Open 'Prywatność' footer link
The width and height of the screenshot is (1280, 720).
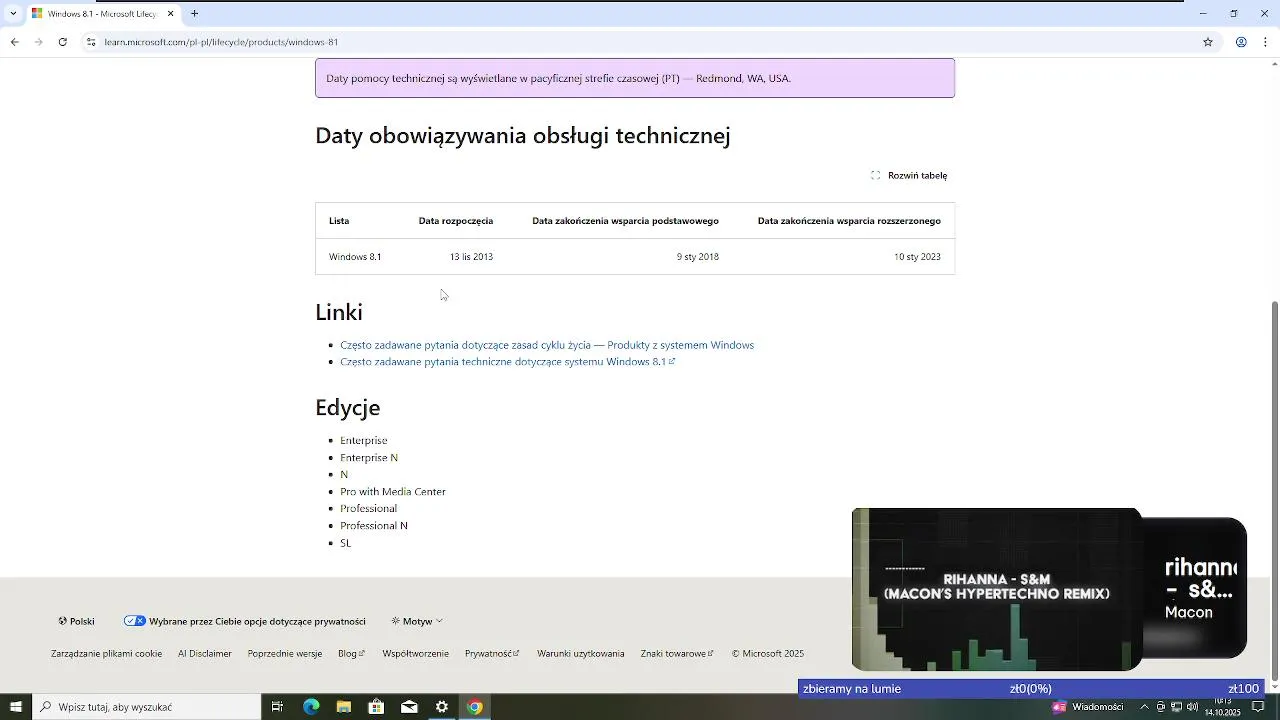click(492, 654)
